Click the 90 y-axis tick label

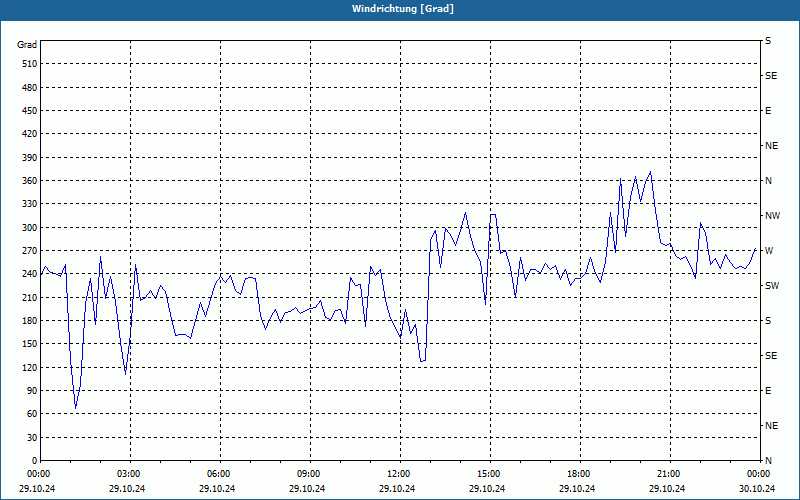tap(32, 391)
